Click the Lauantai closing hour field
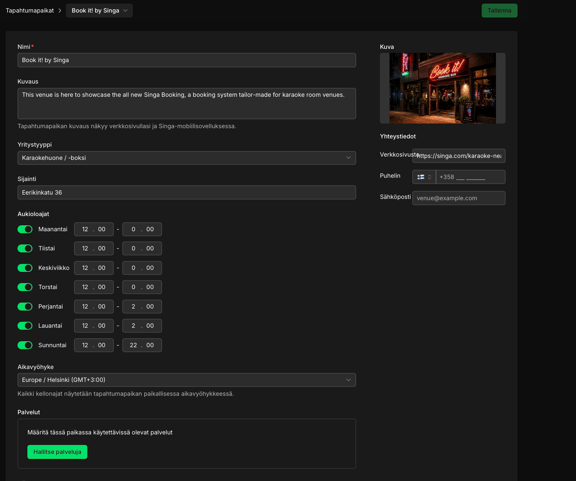The image size is (576, 481). pyautogui.click(x=133, y=326)
